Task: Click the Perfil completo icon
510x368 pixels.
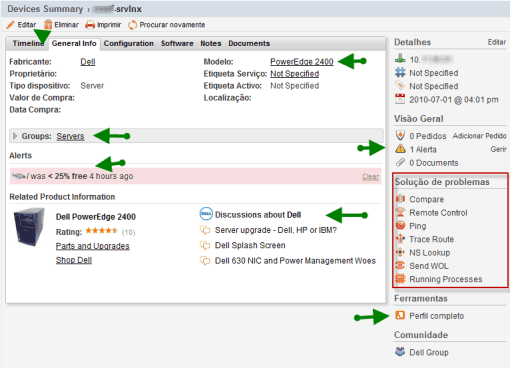Action: (400, 315)
